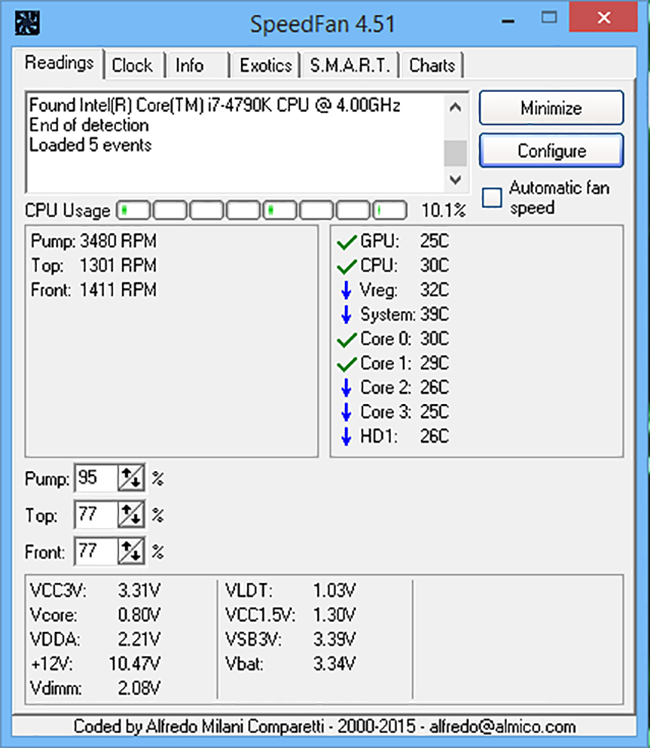Image resolution: width=650 pixels, height=748 pixels.
Task: Click the SpeedFan app icon in title bar
Action: [x=27, y=23]
